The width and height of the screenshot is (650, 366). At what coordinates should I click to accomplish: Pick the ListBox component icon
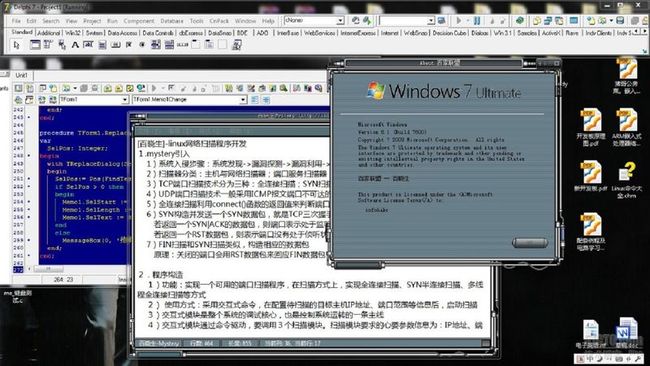tap(156, 45)
